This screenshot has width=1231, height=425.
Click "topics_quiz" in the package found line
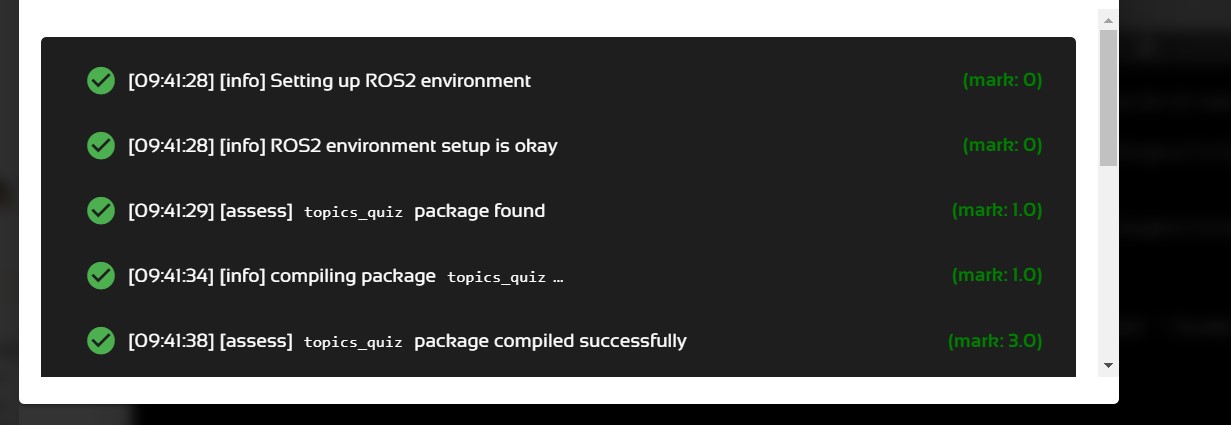click(x=353, y=212)
